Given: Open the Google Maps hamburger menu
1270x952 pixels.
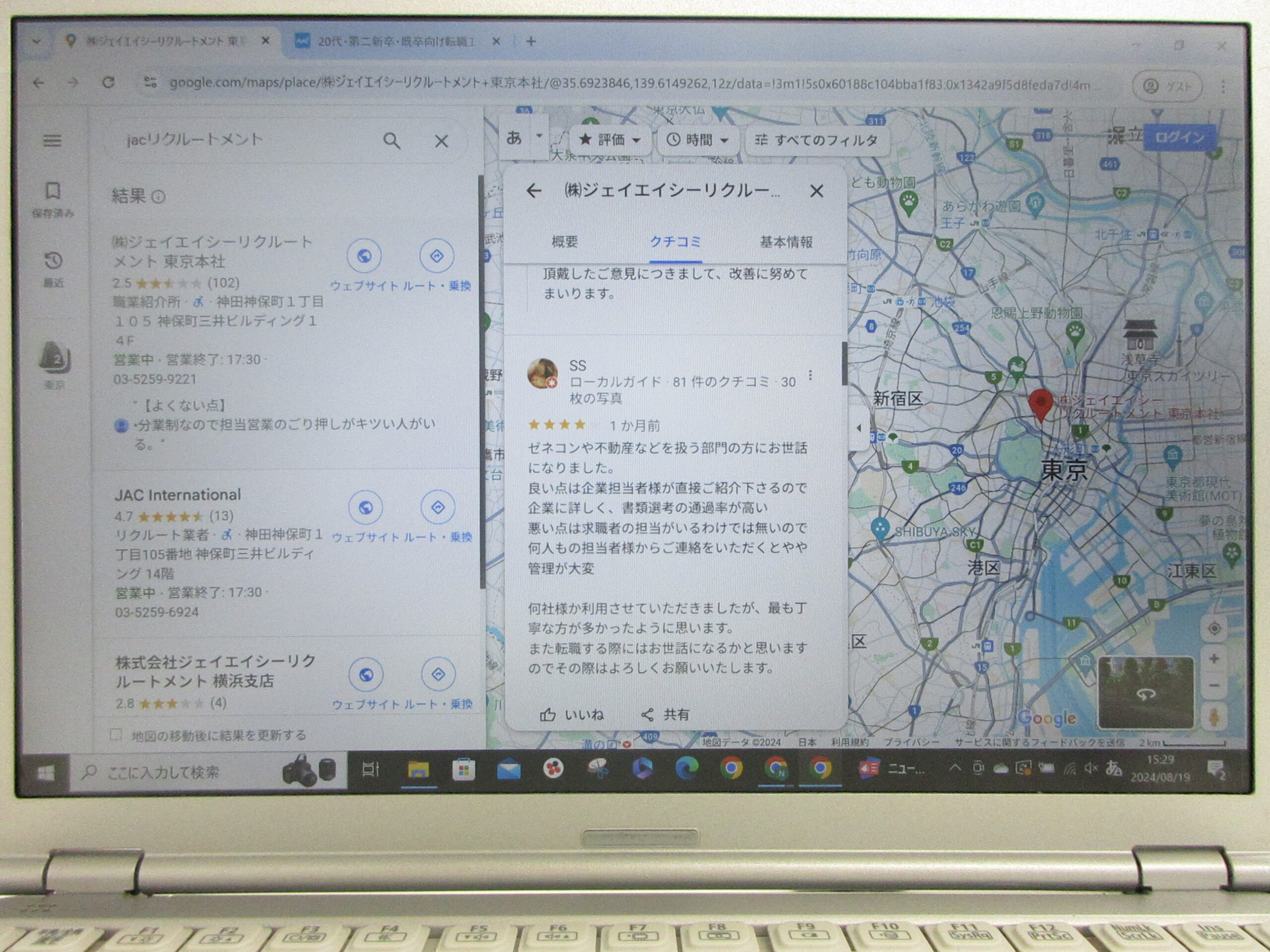Looking at the screenshot, I should click(52, 141).
